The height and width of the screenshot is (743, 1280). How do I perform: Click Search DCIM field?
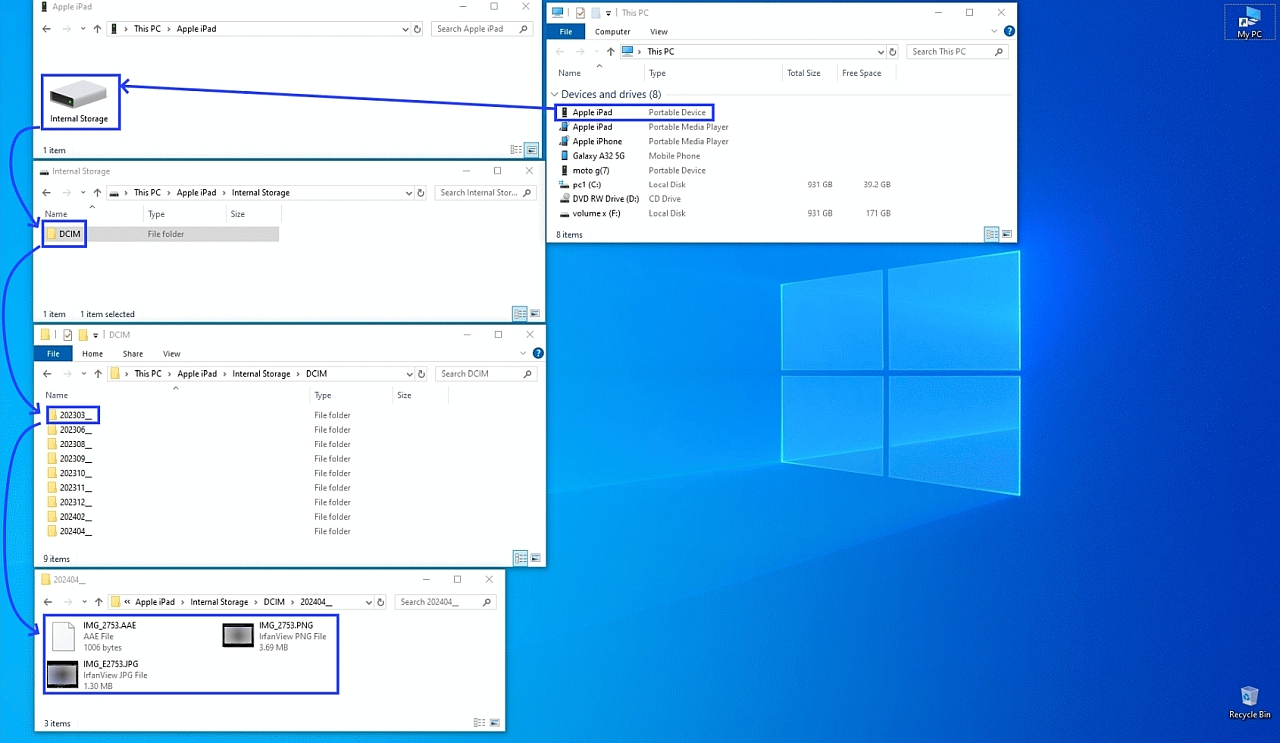(485, 374)
